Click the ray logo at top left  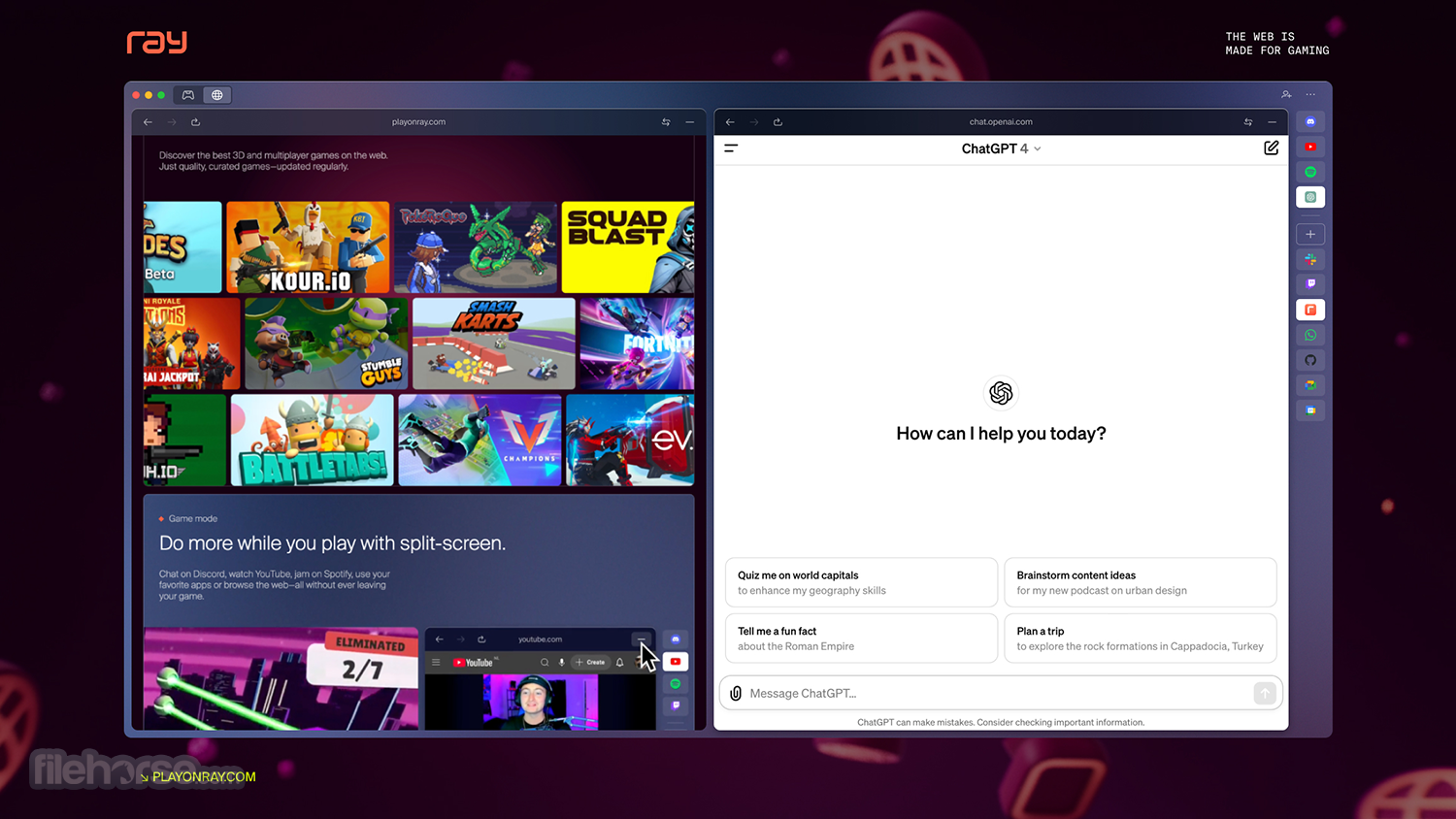pyautogui.click(x=157, y=42)
